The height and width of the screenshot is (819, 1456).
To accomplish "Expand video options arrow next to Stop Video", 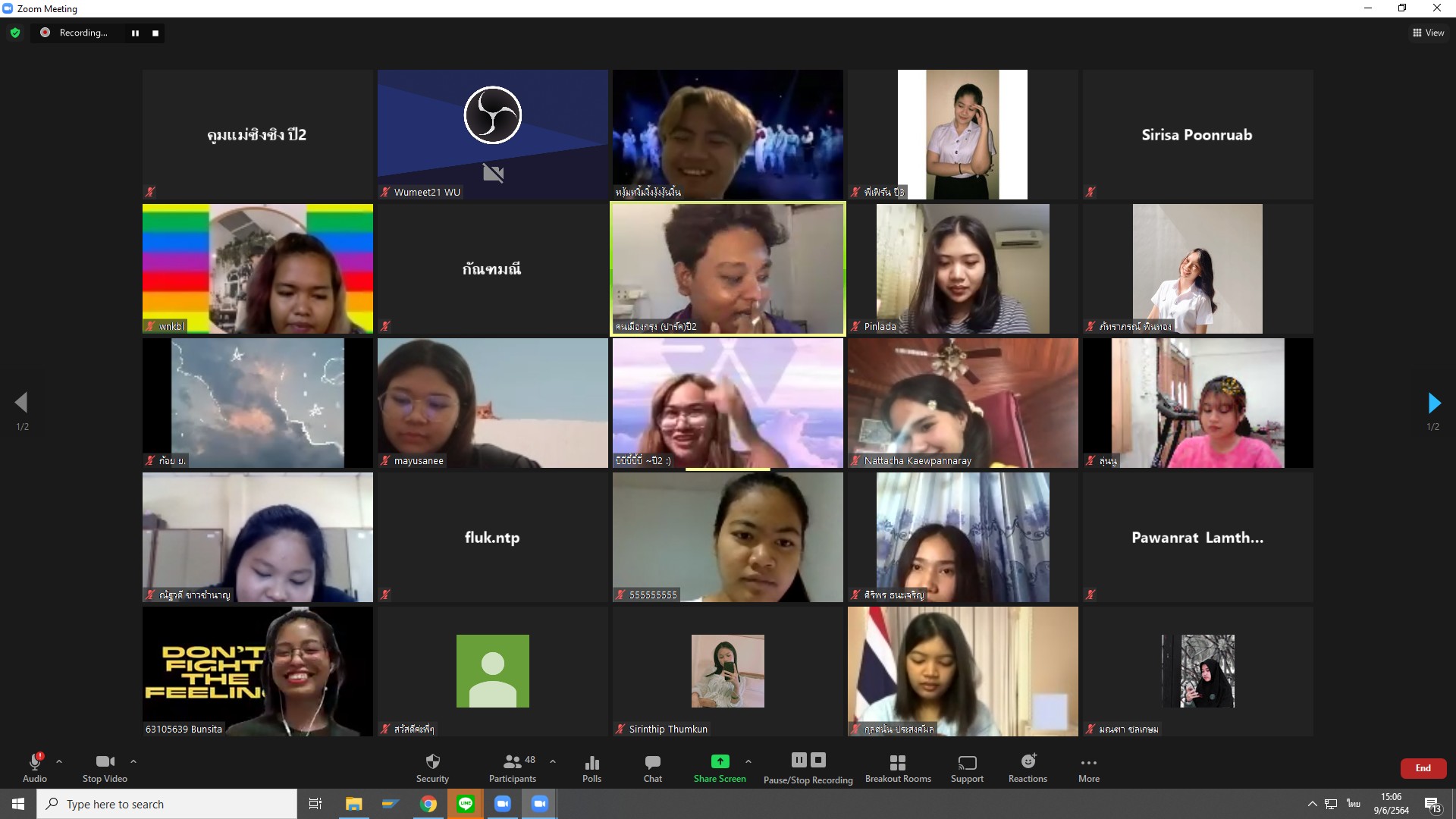I will tap(133, 761).
